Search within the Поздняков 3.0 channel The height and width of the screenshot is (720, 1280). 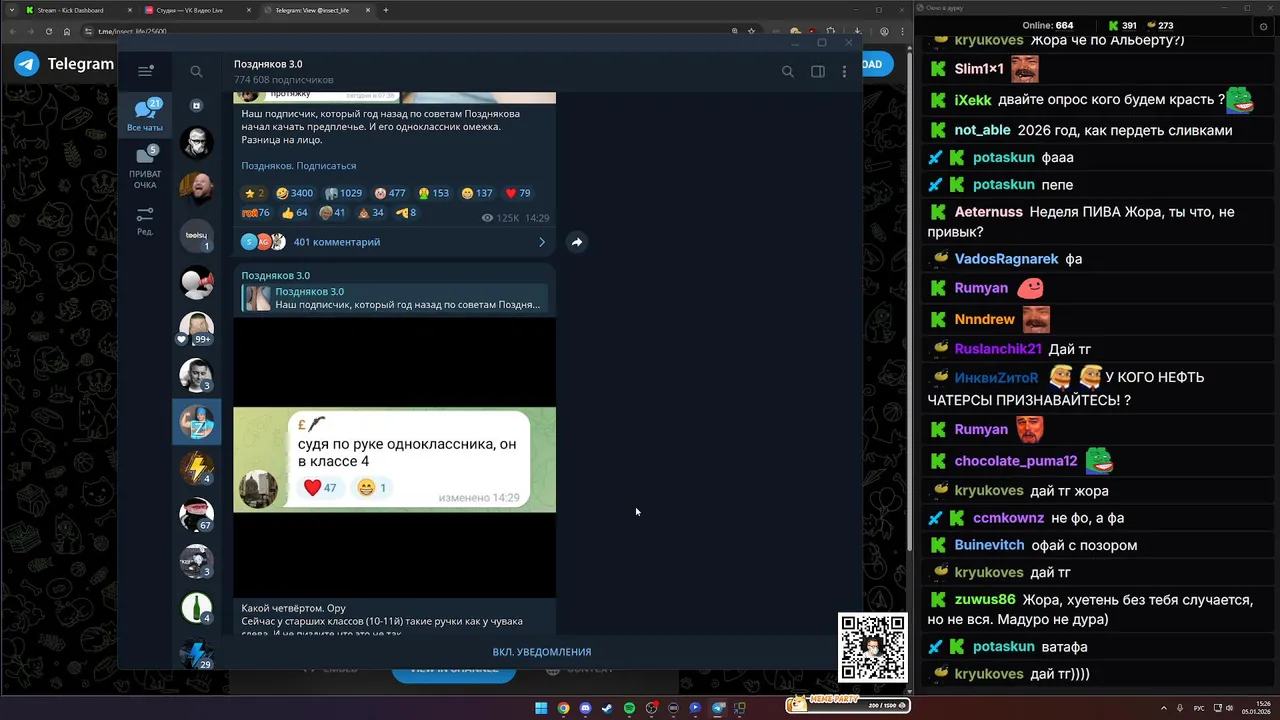(788, 71)
